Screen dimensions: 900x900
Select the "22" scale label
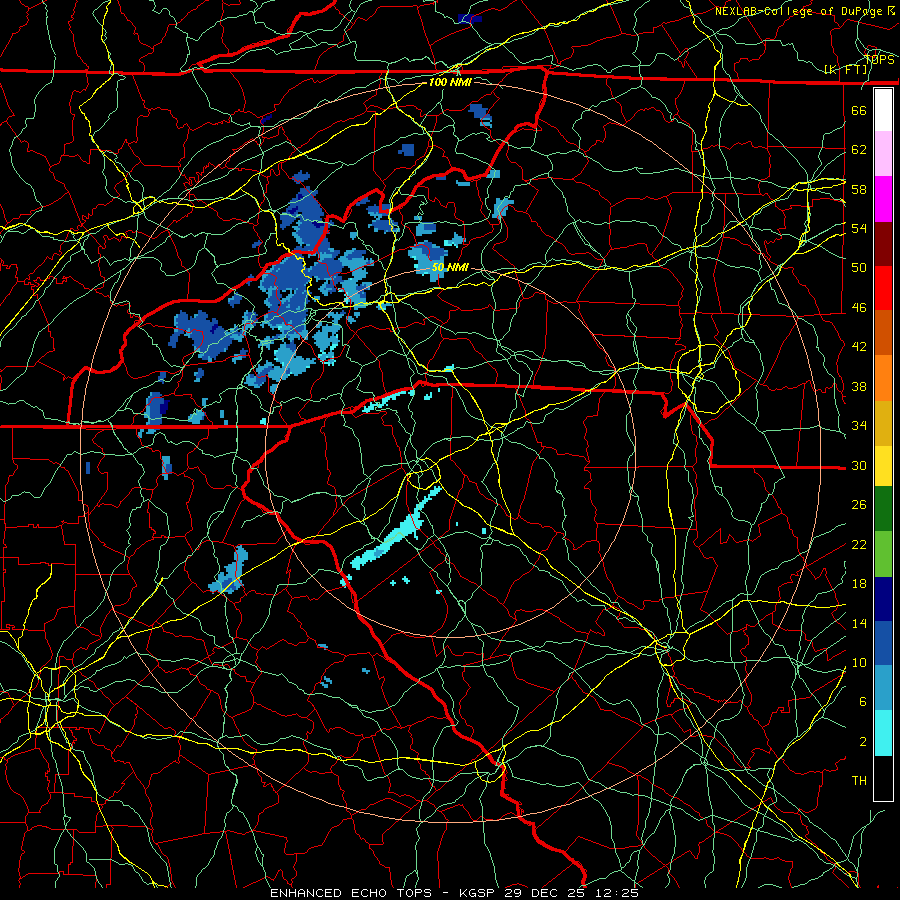tap(859, 544)
